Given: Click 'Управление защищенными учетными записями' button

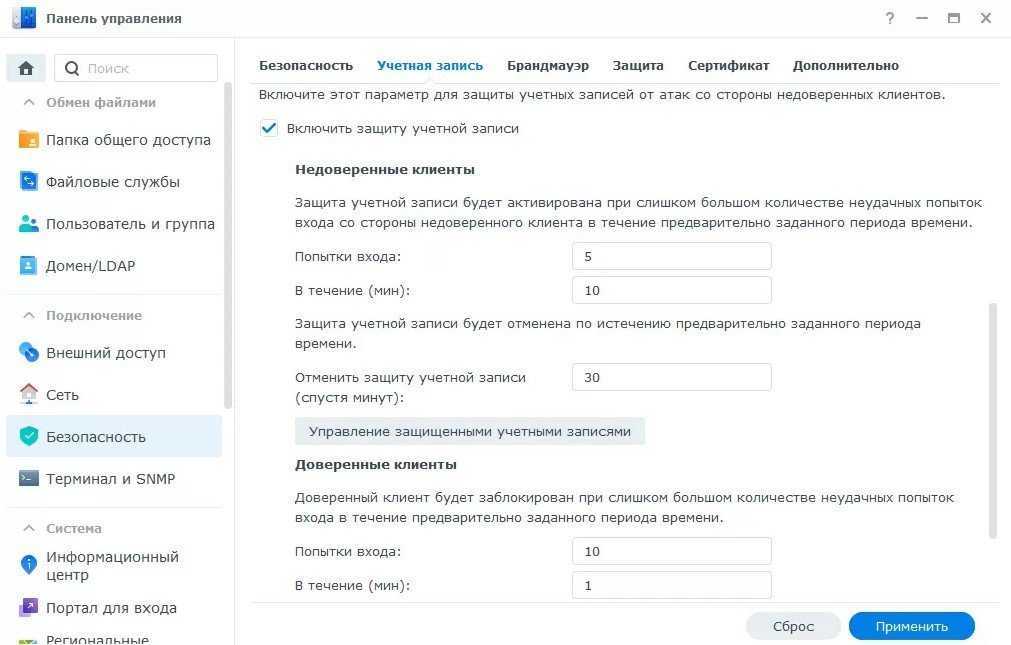Looking at the screenshot, I should click(x=469, y=431).
